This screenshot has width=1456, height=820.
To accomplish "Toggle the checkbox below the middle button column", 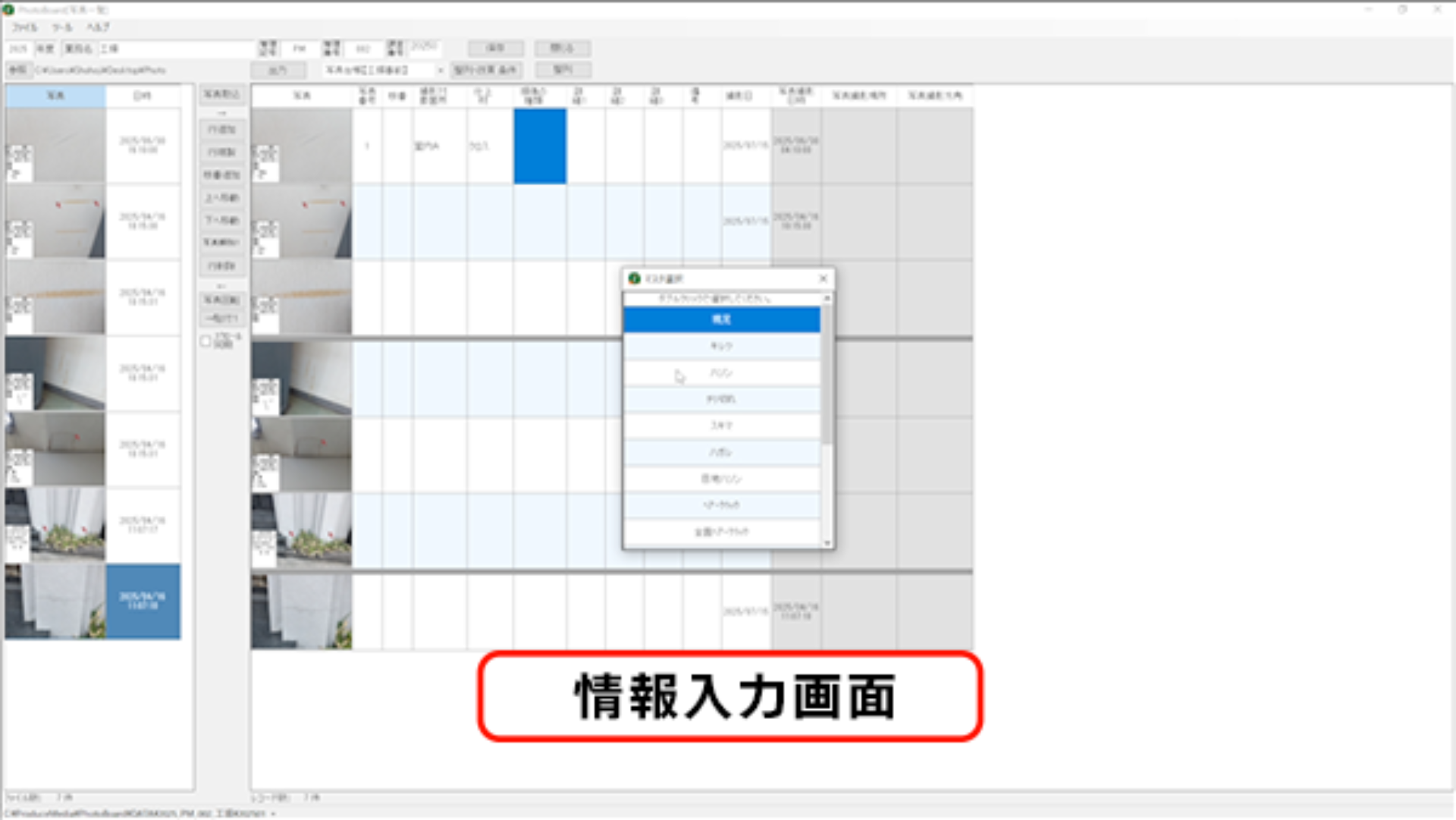I will click(206, 341).
